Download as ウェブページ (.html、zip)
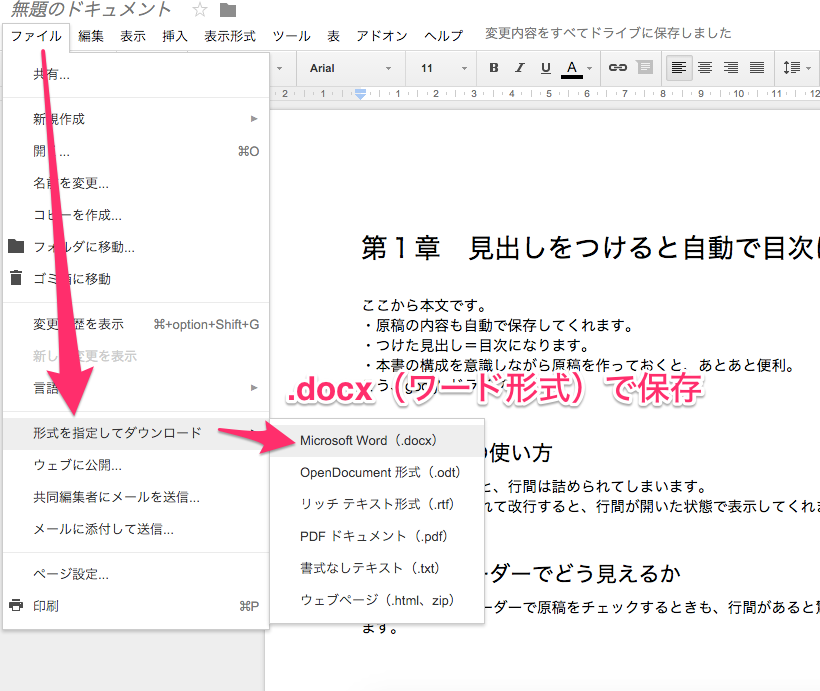The width and height of the screenshot is (820, 691). click(377, 600)
